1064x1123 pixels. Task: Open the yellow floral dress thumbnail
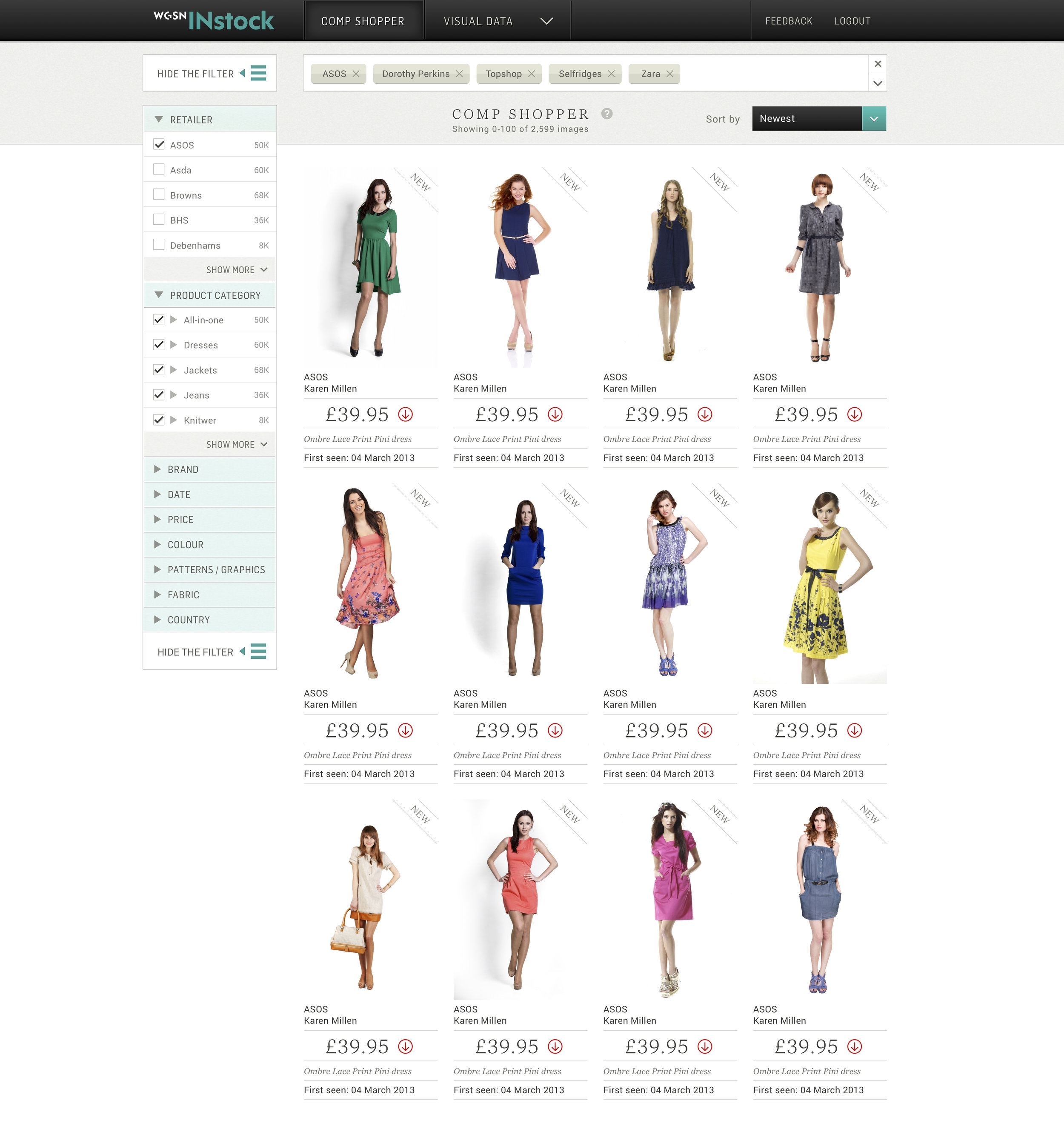820,583
